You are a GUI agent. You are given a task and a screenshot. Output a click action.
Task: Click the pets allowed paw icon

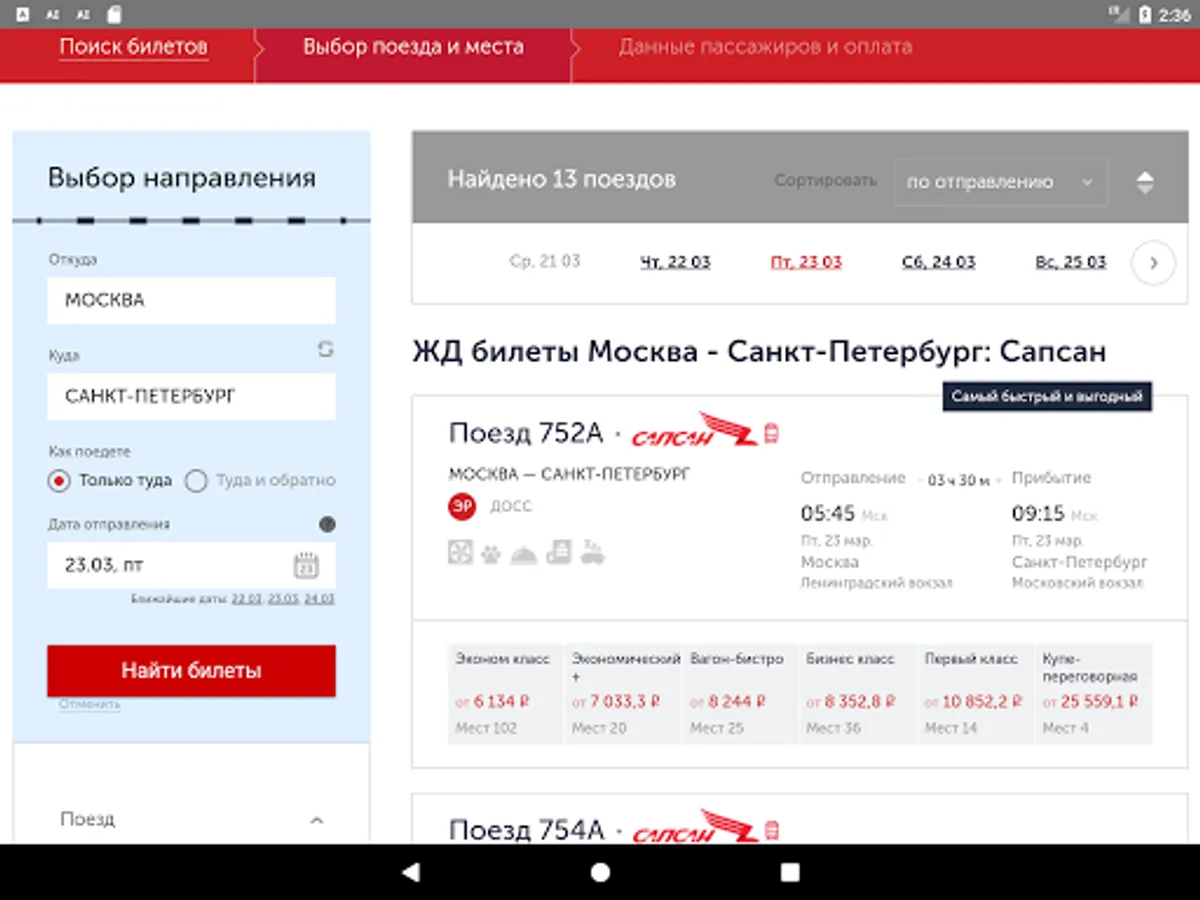[490, 553]
